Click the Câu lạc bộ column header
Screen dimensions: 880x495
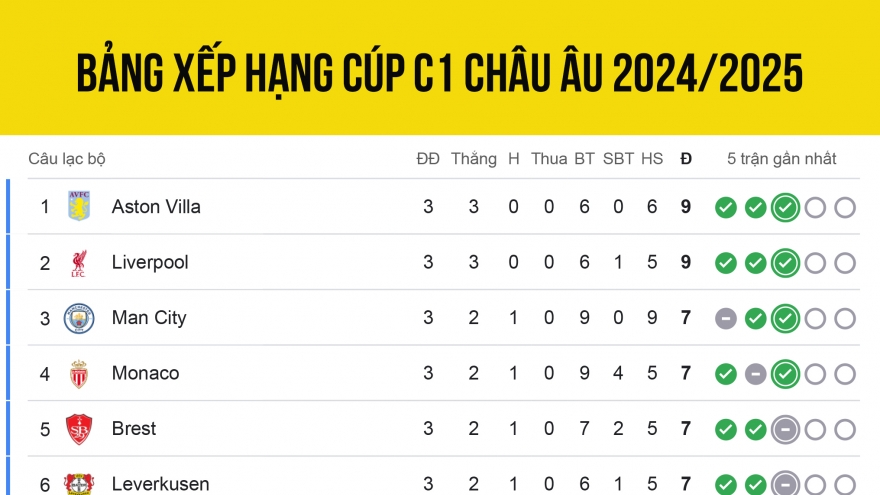[67, 159]
